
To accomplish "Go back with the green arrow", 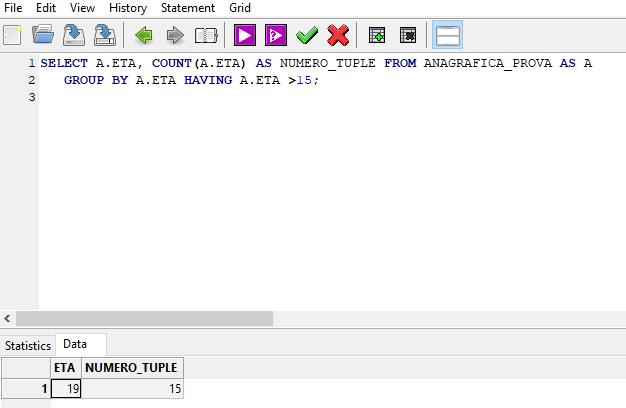I will (144, 35).
